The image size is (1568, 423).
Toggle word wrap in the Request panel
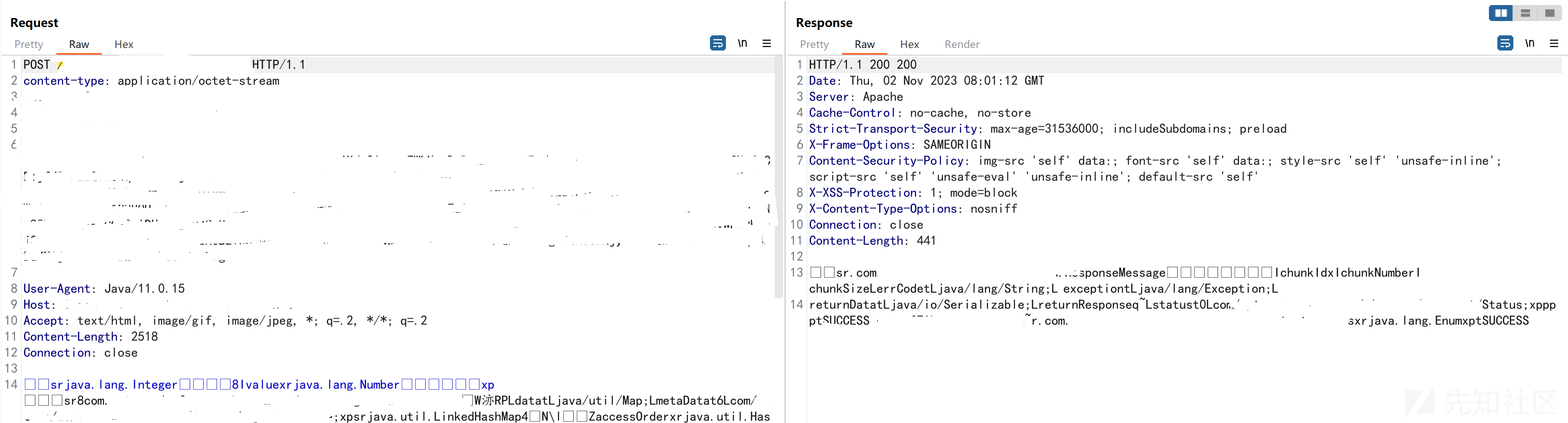tap(718, 43)
